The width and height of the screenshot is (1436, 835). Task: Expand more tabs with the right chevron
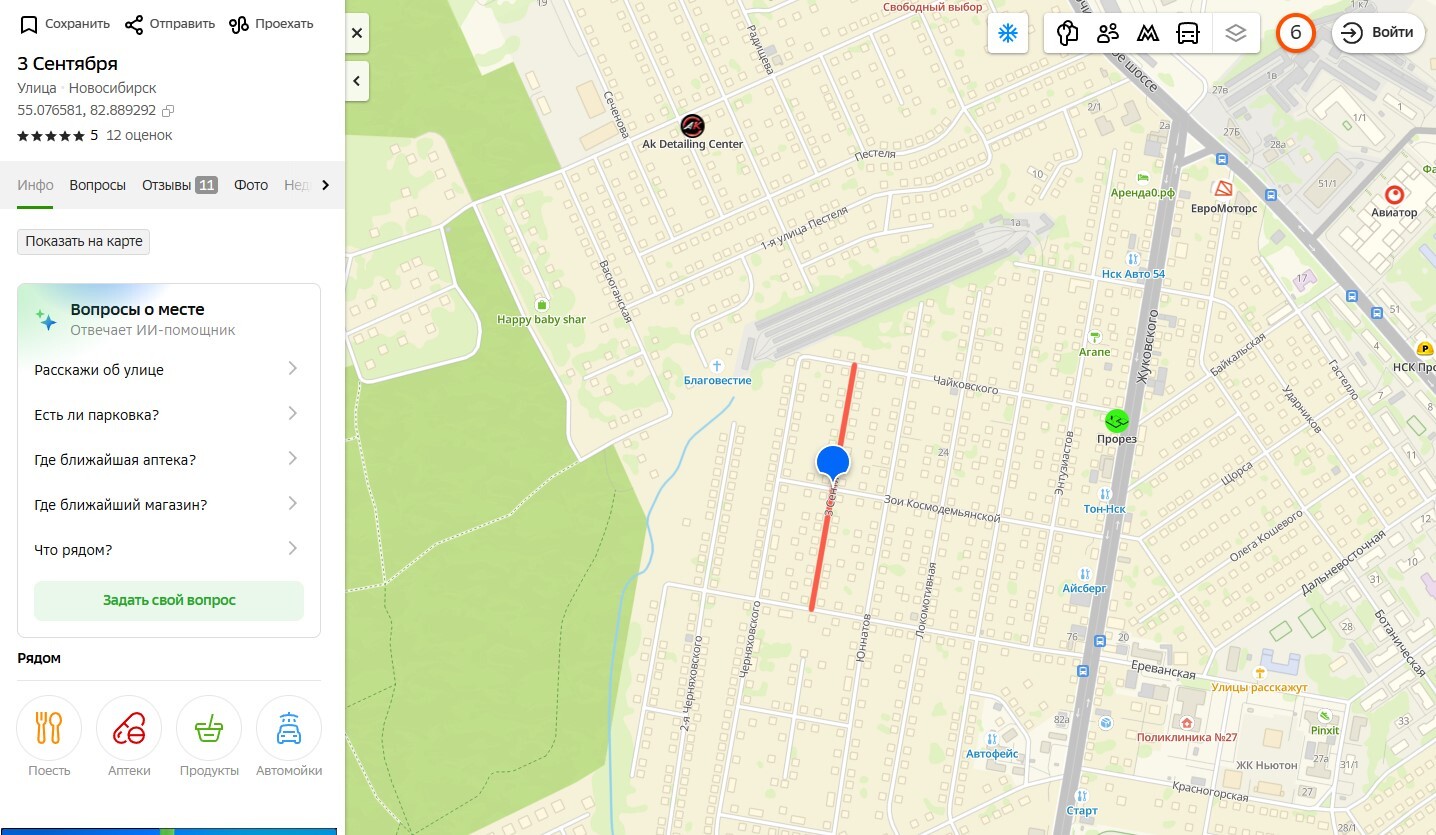(x=325, y=185)
